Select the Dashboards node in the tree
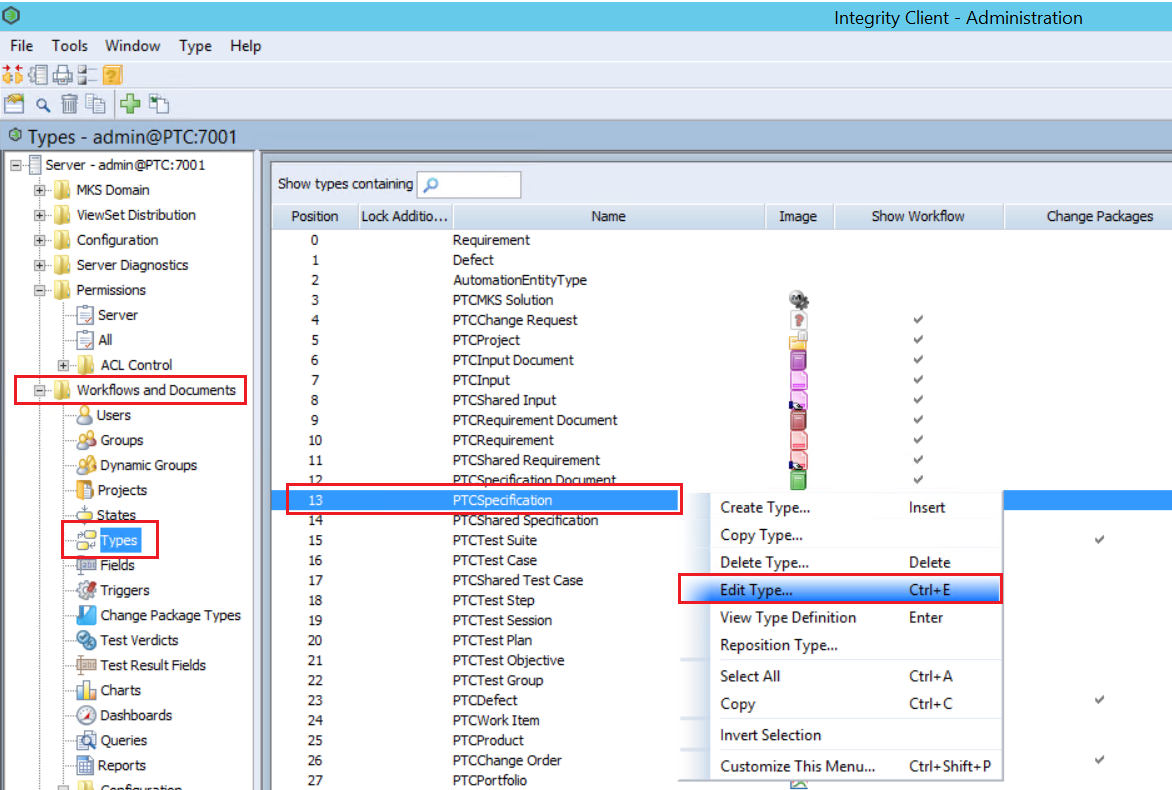This screenshot has height=790, width=1172. [x=136, y=715]
